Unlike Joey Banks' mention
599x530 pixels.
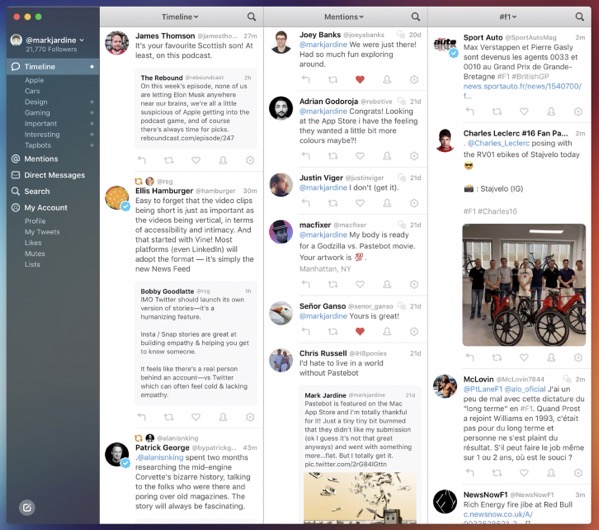tap(360, 79)
